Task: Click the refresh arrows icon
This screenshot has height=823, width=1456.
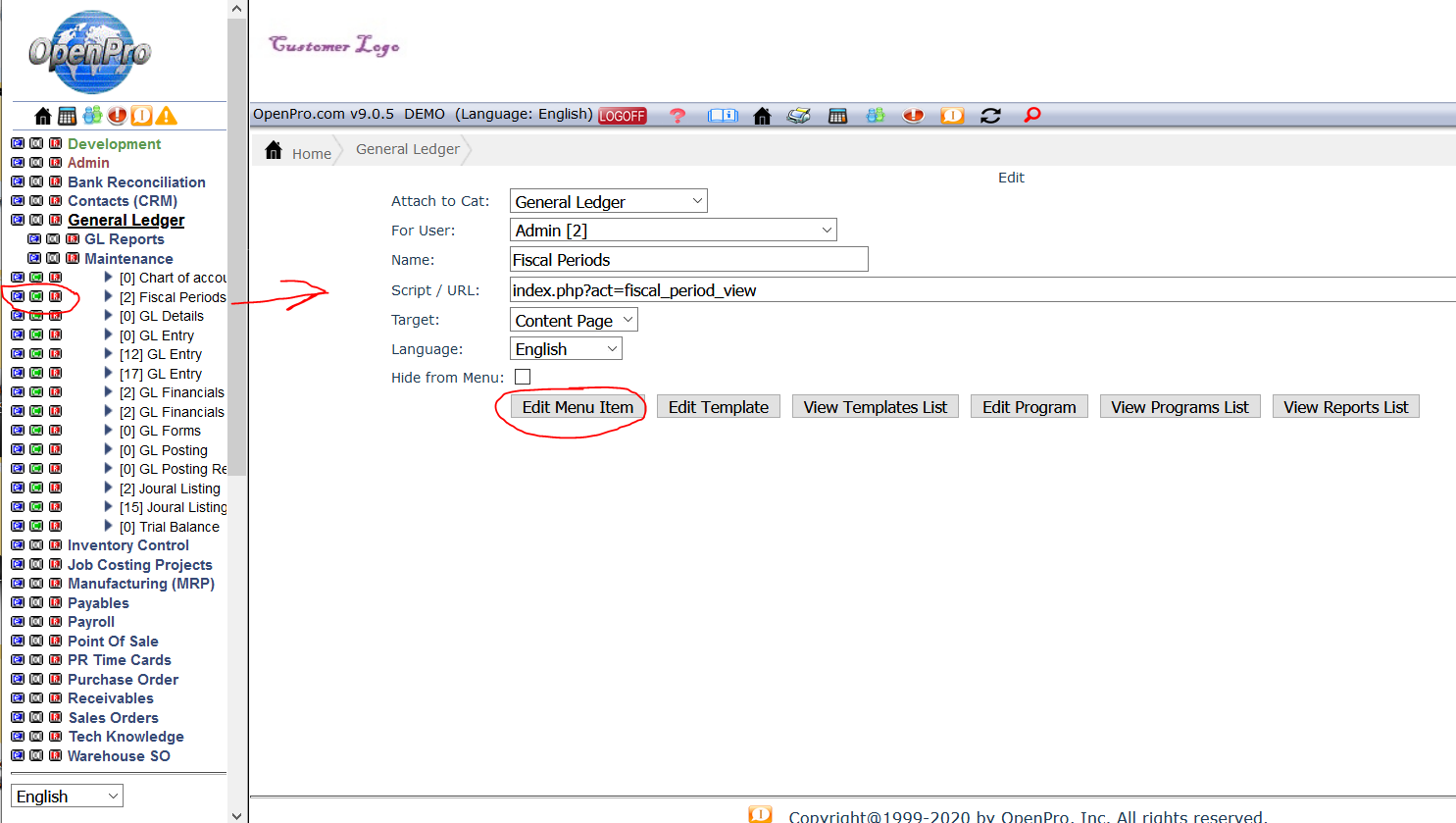Action: point(990,116)
